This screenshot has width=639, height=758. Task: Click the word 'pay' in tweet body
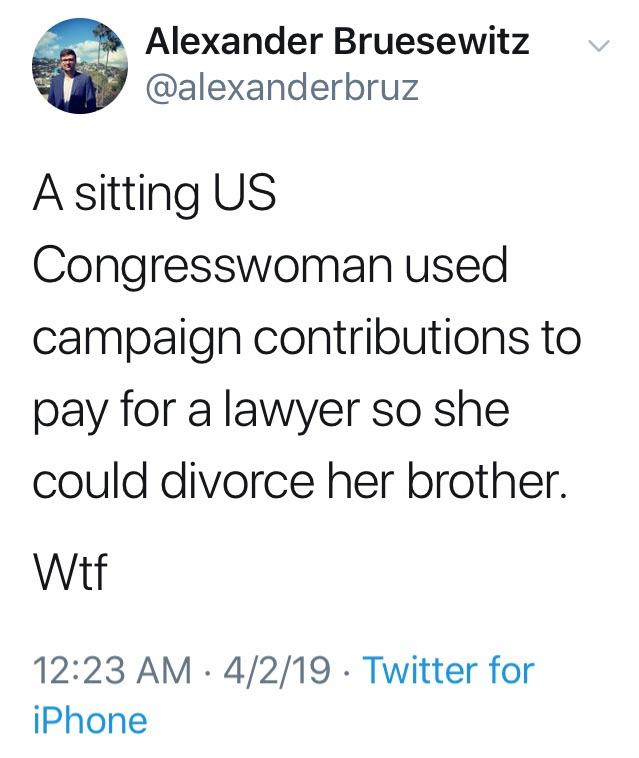click(69, 412)
